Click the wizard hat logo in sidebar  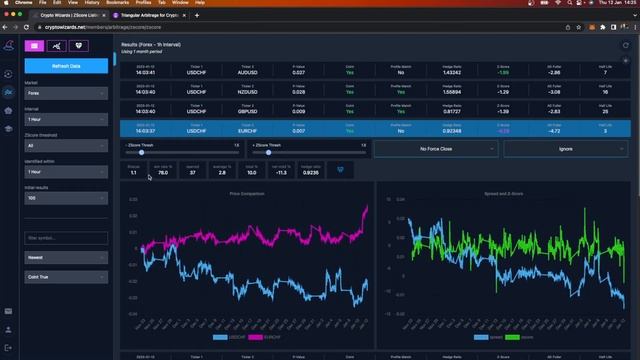9,45
